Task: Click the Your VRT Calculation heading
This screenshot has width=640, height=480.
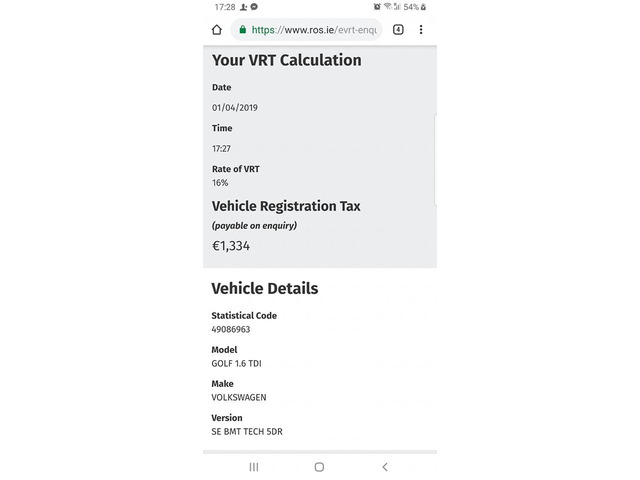Action: click(286, 60)
